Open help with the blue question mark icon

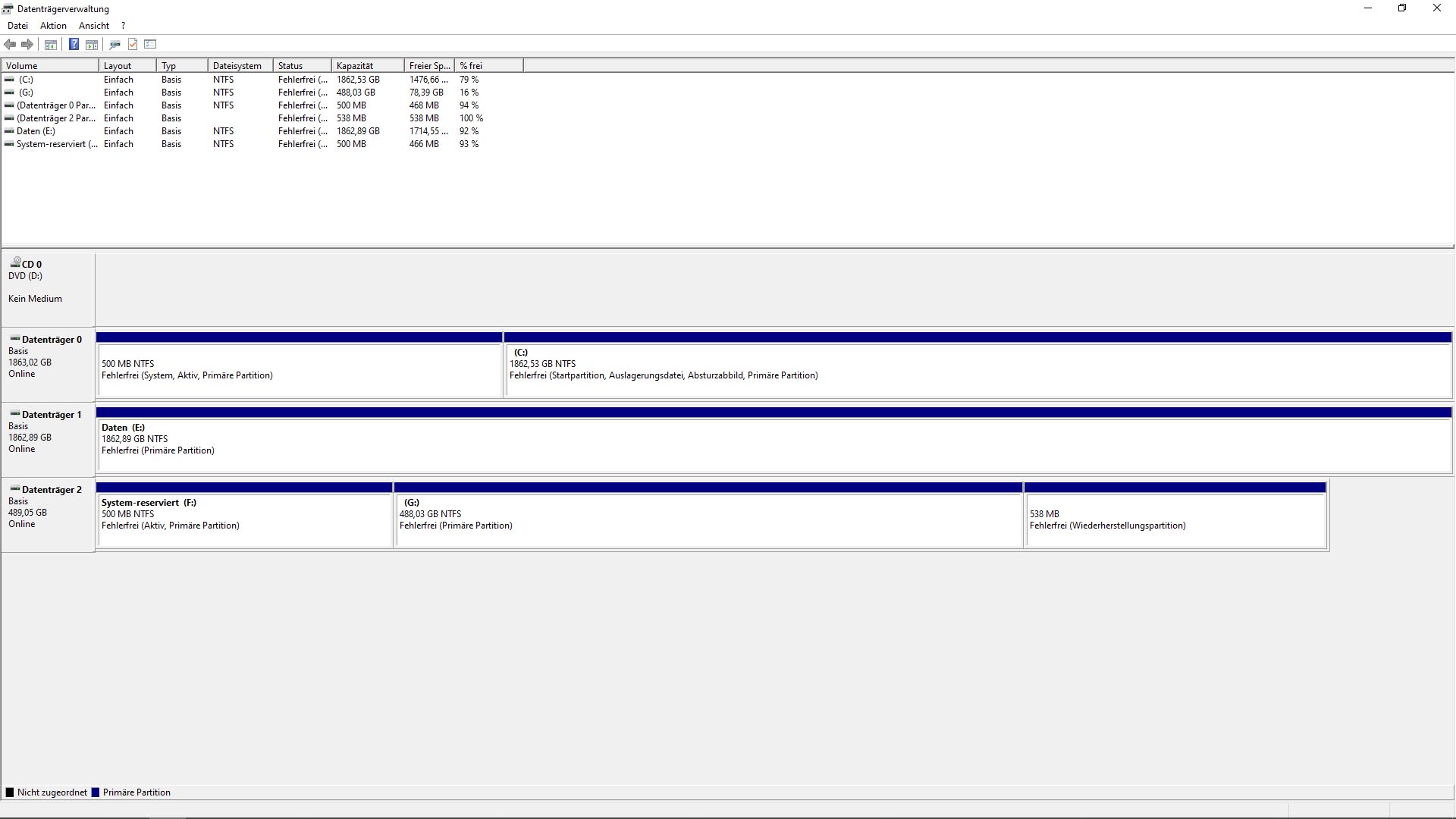(x=74, y=45)
